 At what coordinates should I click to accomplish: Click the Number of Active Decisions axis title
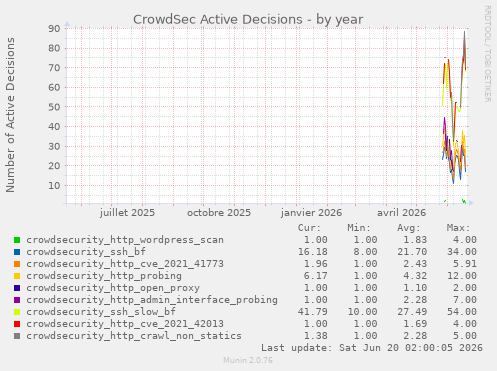10,115
